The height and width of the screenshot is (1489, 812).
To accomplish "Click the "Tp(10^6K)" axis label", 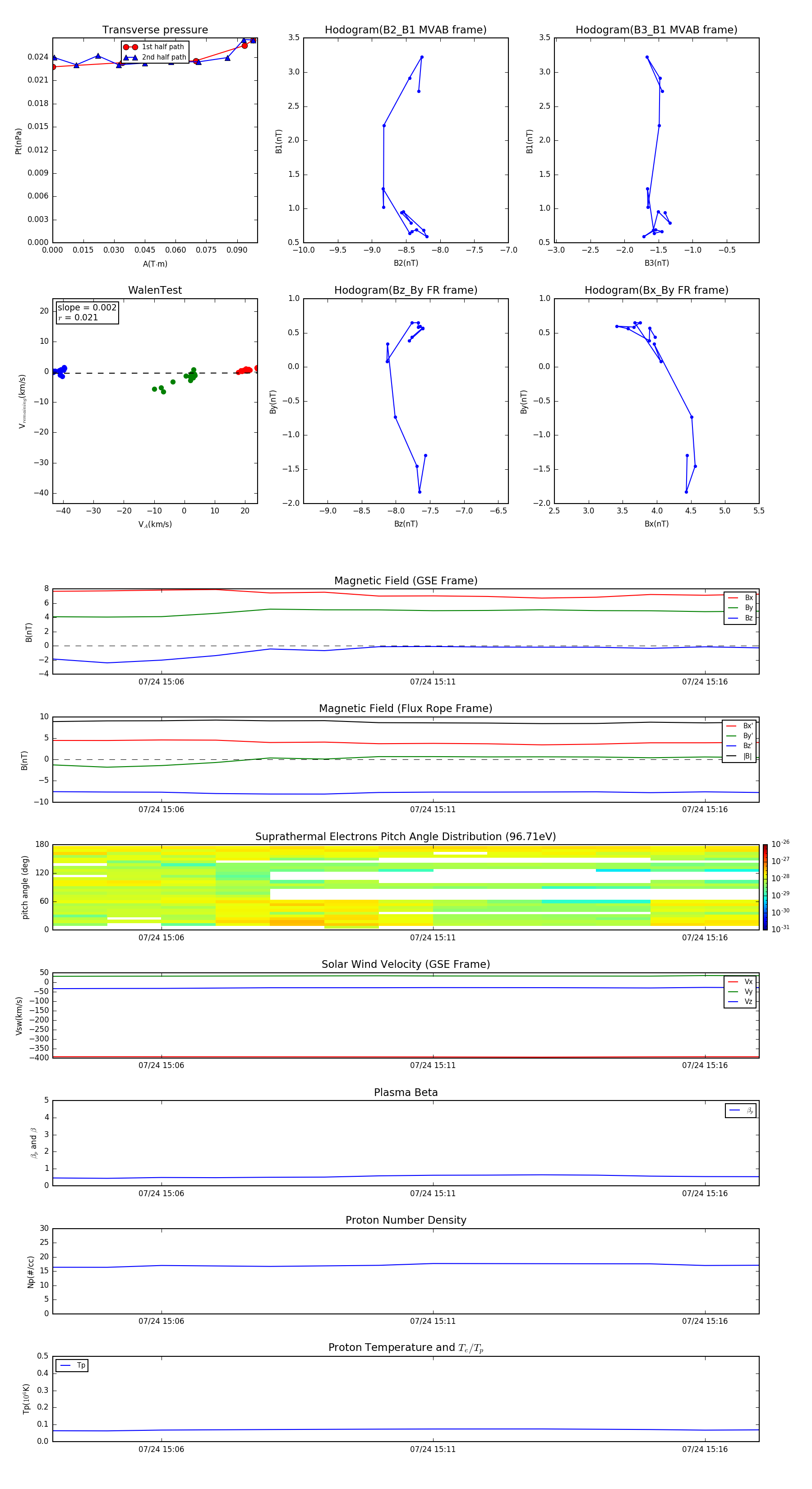I will 26,1399.
